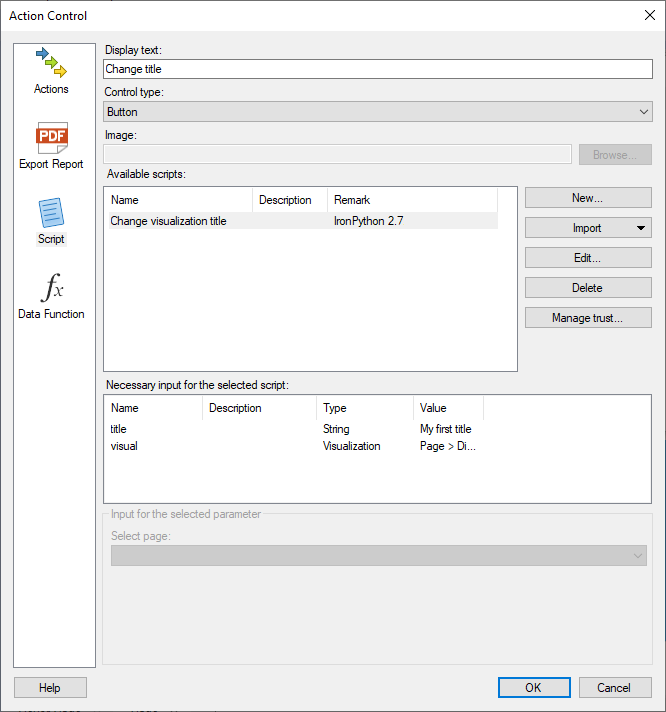Click the IronPython 2.7 remark cell
Image resolution: width=666 pixels, height=712 pixels.
(x=369, y=221)
